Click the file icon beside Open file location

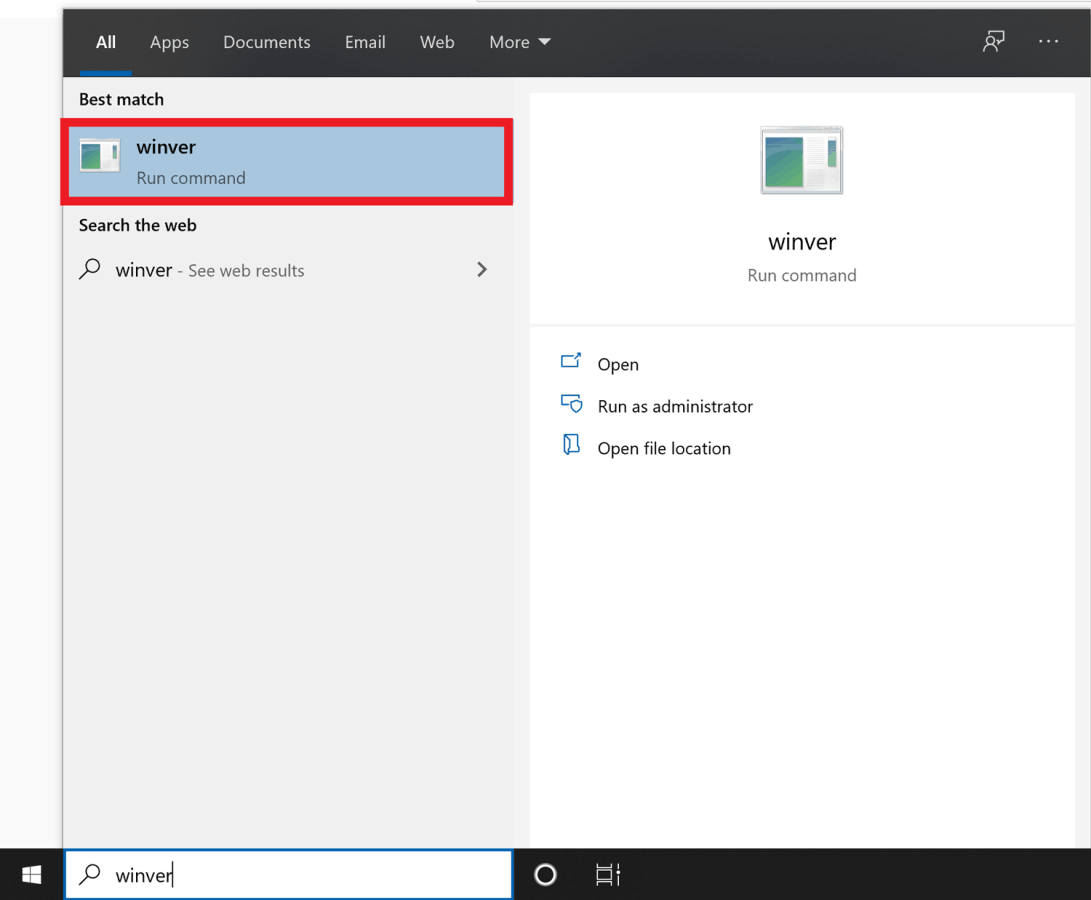tap(571, 446)
